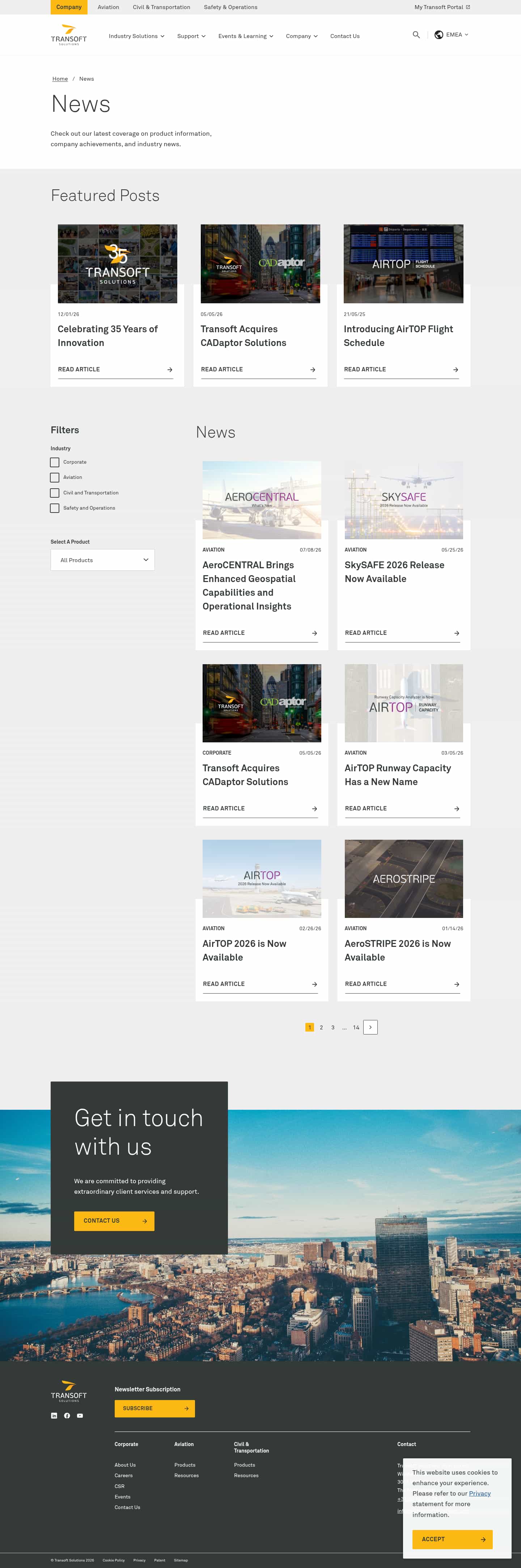Viewport: 521px width, 1568px height.
Task: Open YouTube icon in footer
Action: 80,1415
